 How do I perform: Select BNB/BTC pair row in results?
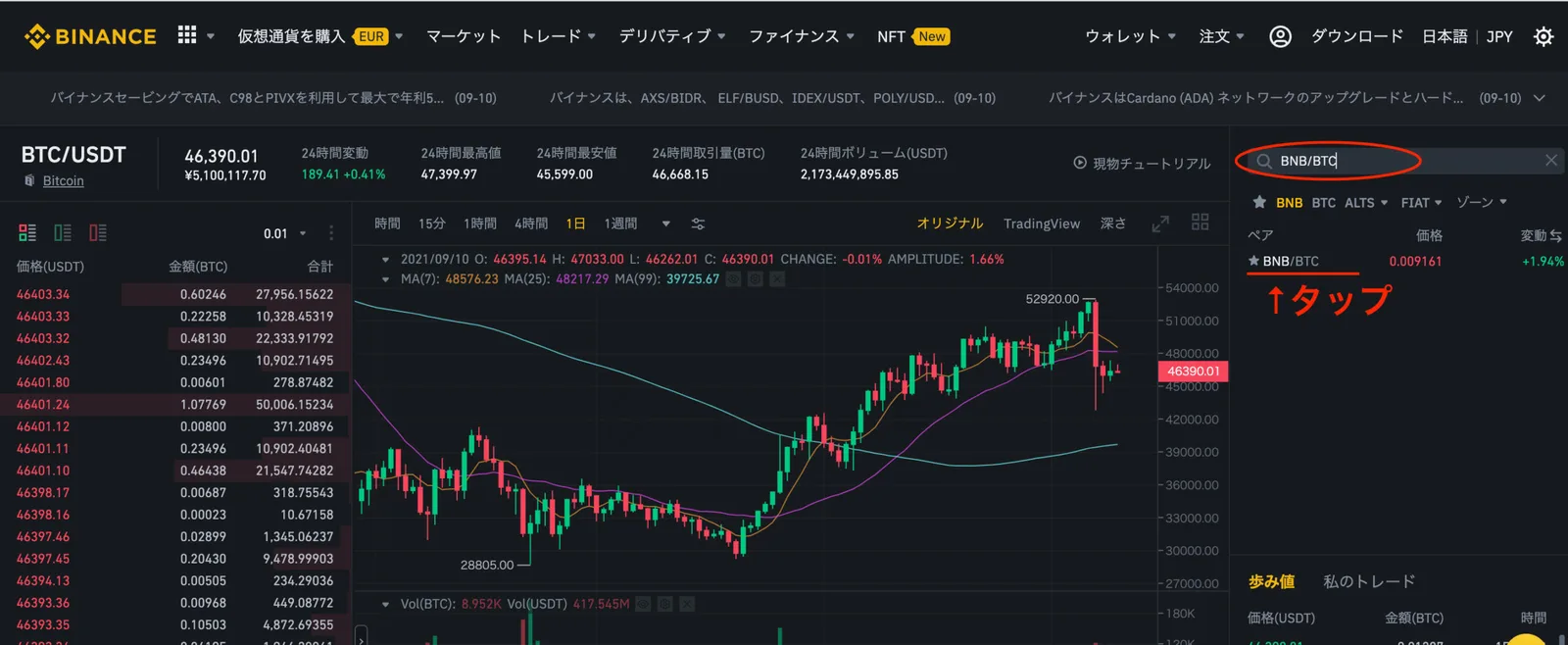pyautogui.click(x=1405, y=261)
